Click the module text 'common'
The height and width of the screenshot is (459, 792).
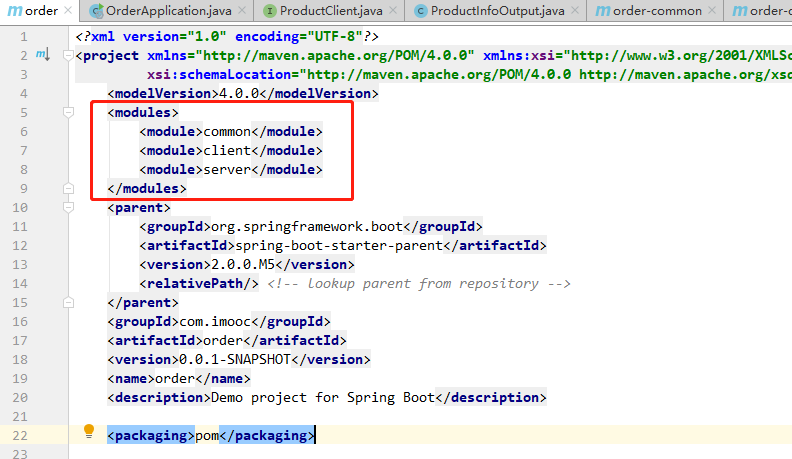227,132
